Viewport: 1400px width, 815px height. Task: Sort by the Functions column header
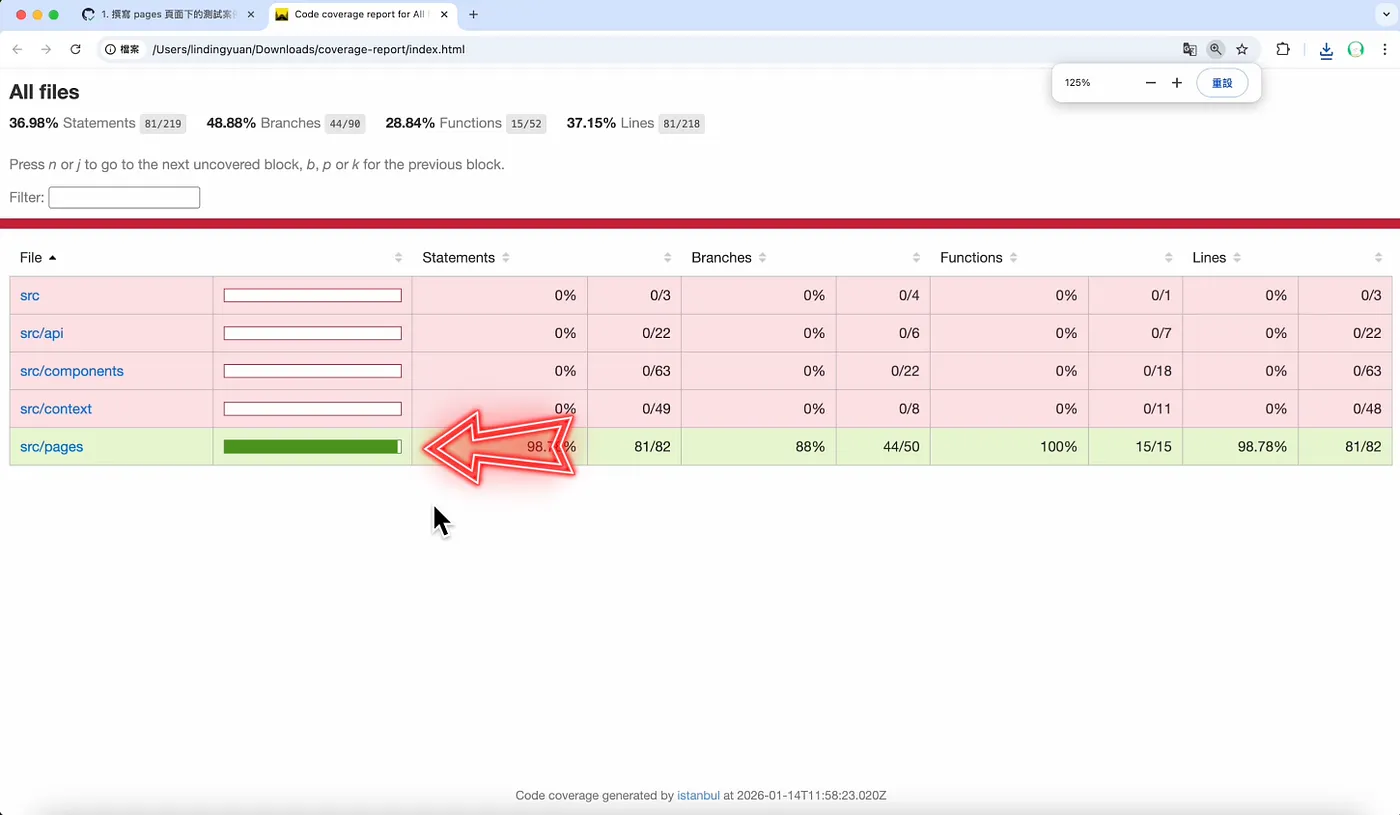coord(979,257)
